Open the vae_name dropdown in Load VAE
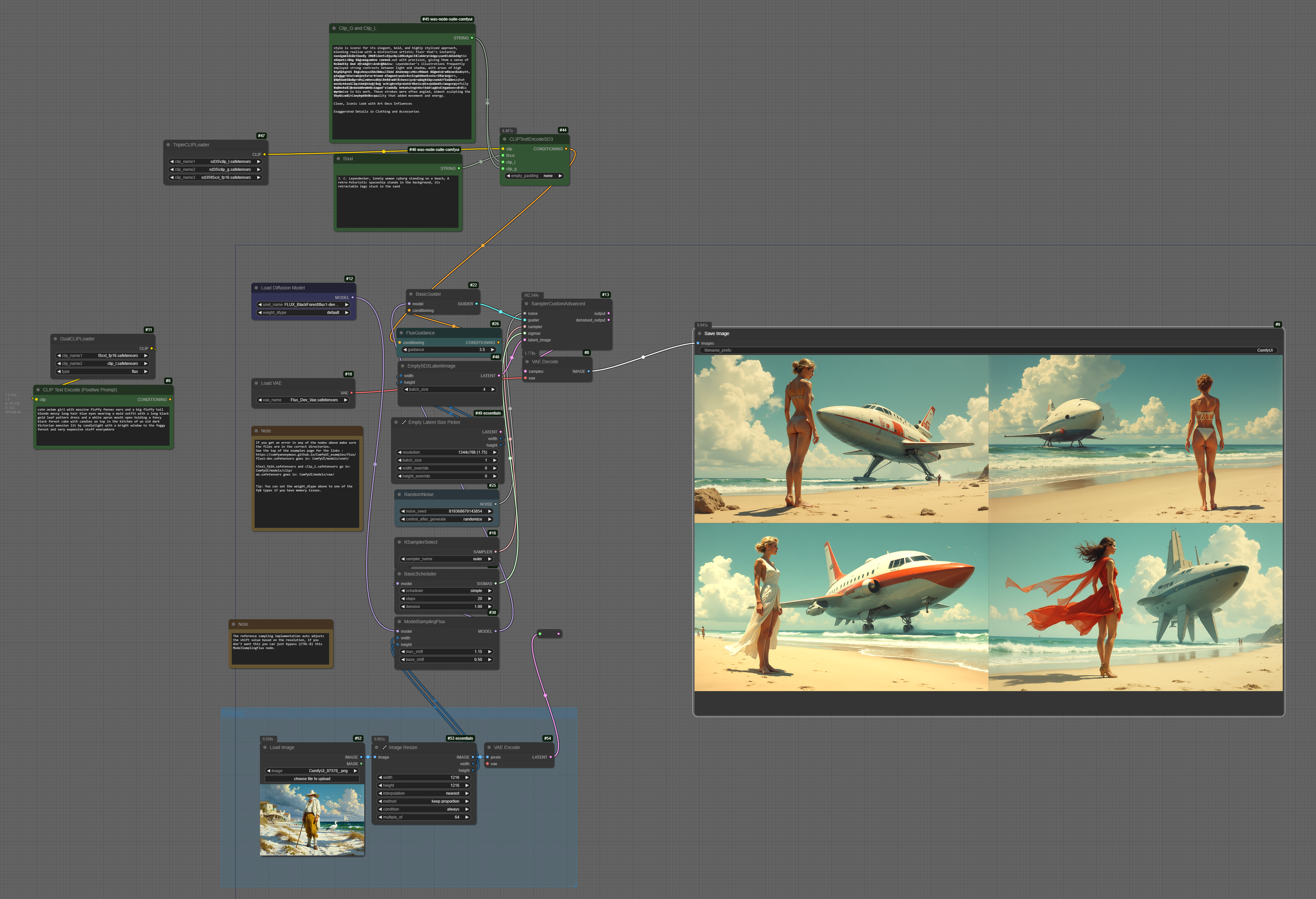Screen dimensions: 1316x899 pyautogui.click(x=303, y=401)
